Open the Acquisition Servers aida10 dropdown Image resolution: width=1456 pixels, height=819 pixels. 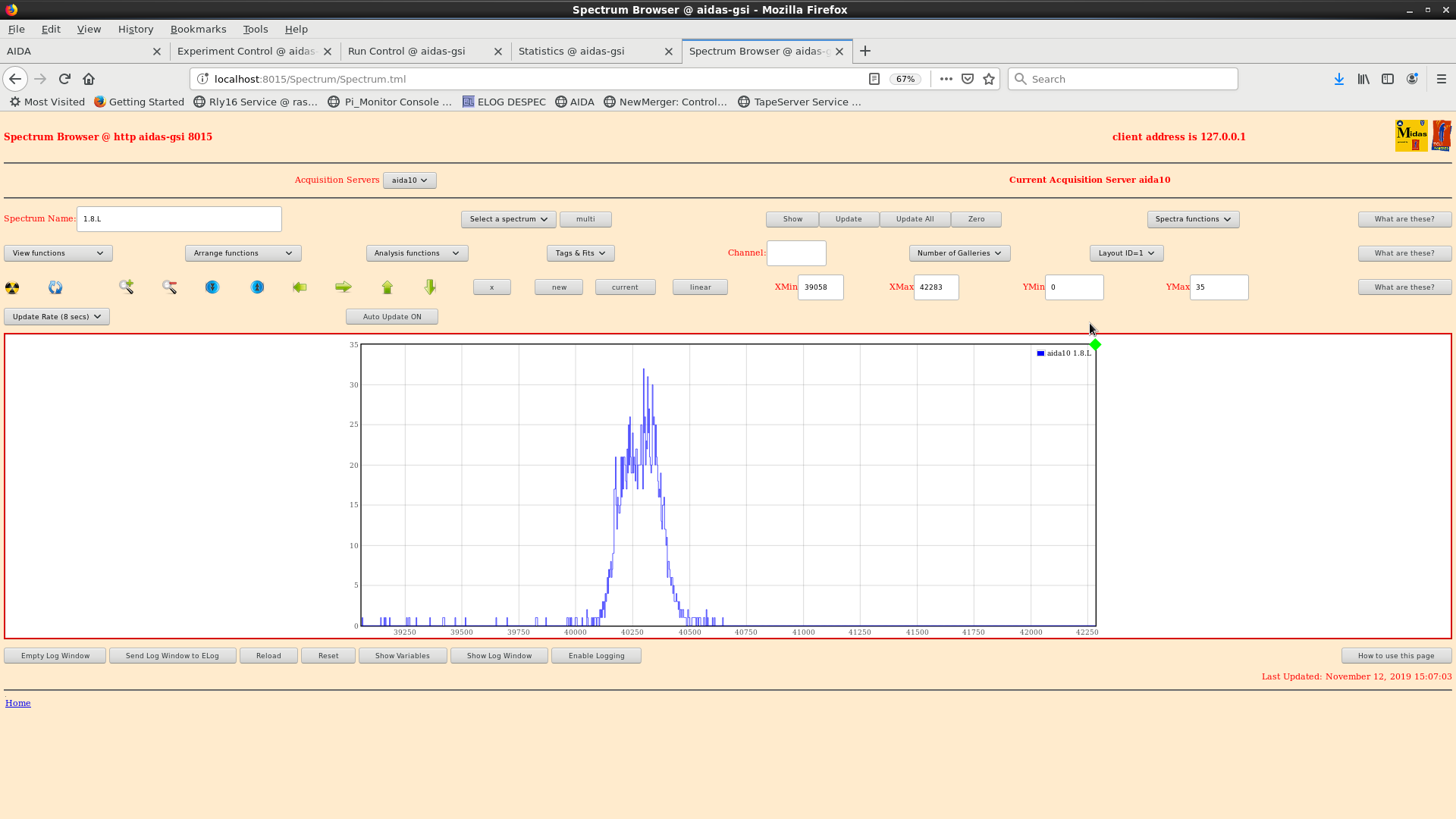[409, 180]
